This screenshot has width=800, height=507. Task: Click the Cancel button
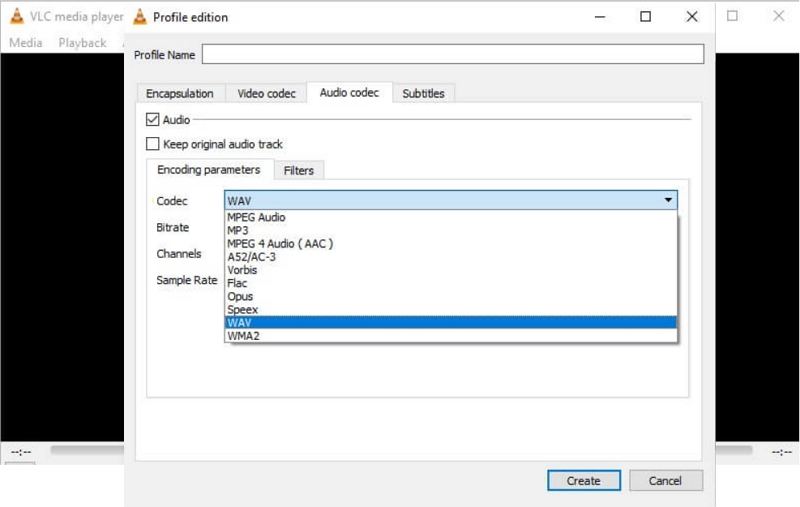click(665, 481)
